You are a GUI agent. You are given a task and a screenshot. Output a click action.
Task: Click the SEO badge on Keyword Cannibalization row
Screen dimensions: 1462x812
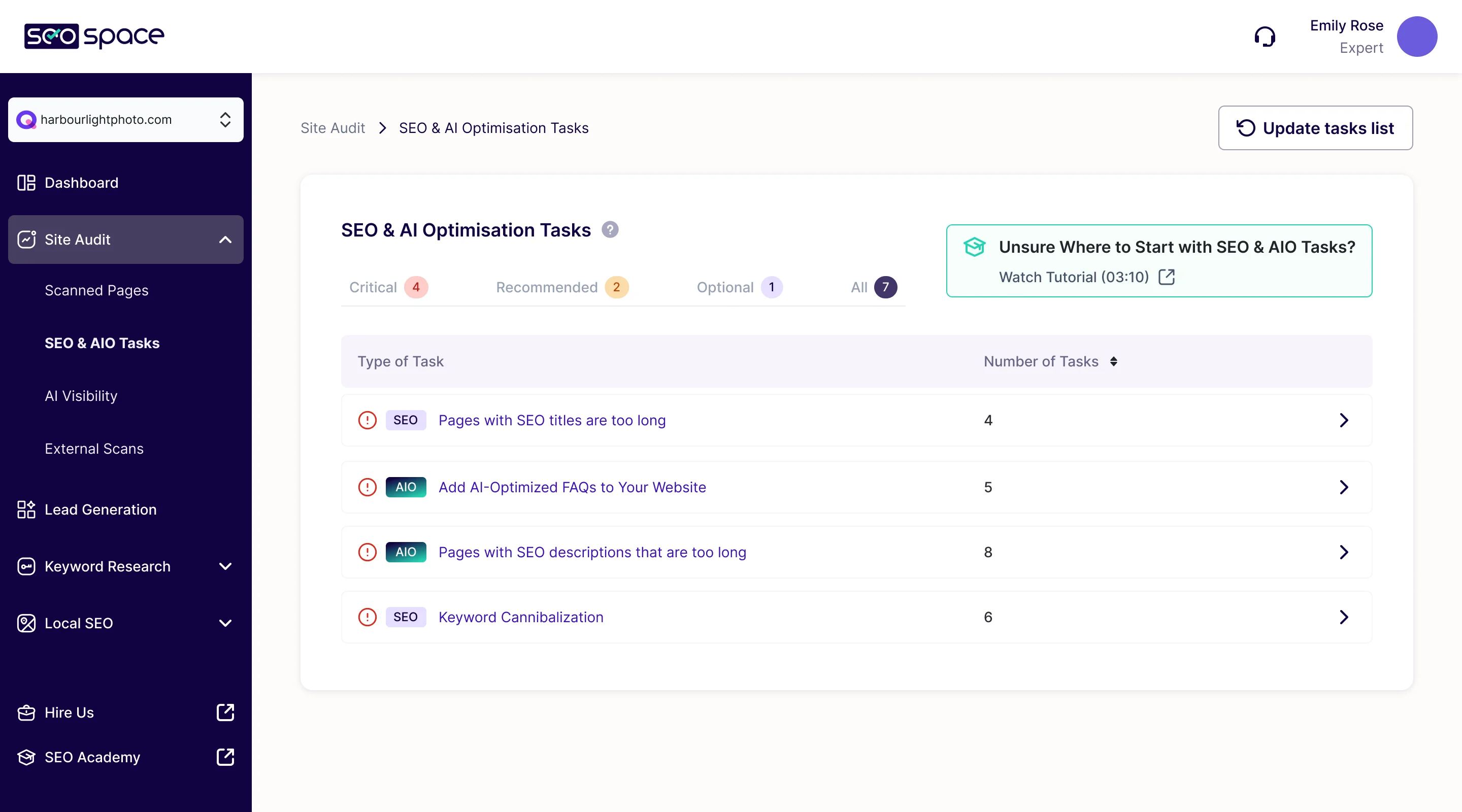(406, 617)
